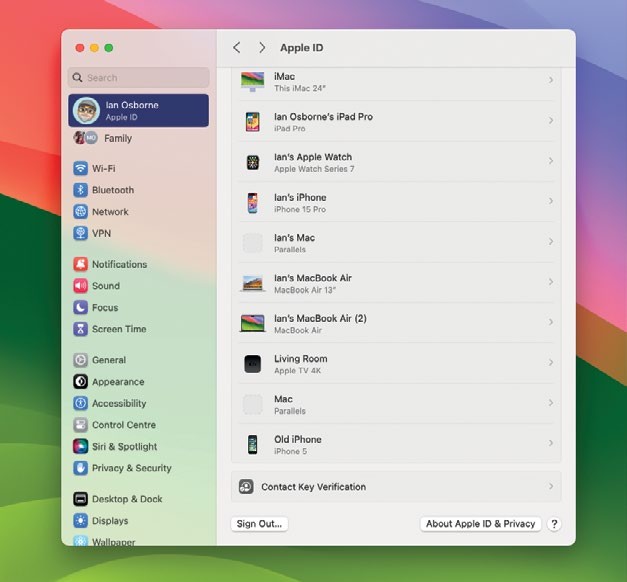Viewport: 627px width, 582px height.
Task: Open the Siri & Spotlight icon
Action: point(80,446)
